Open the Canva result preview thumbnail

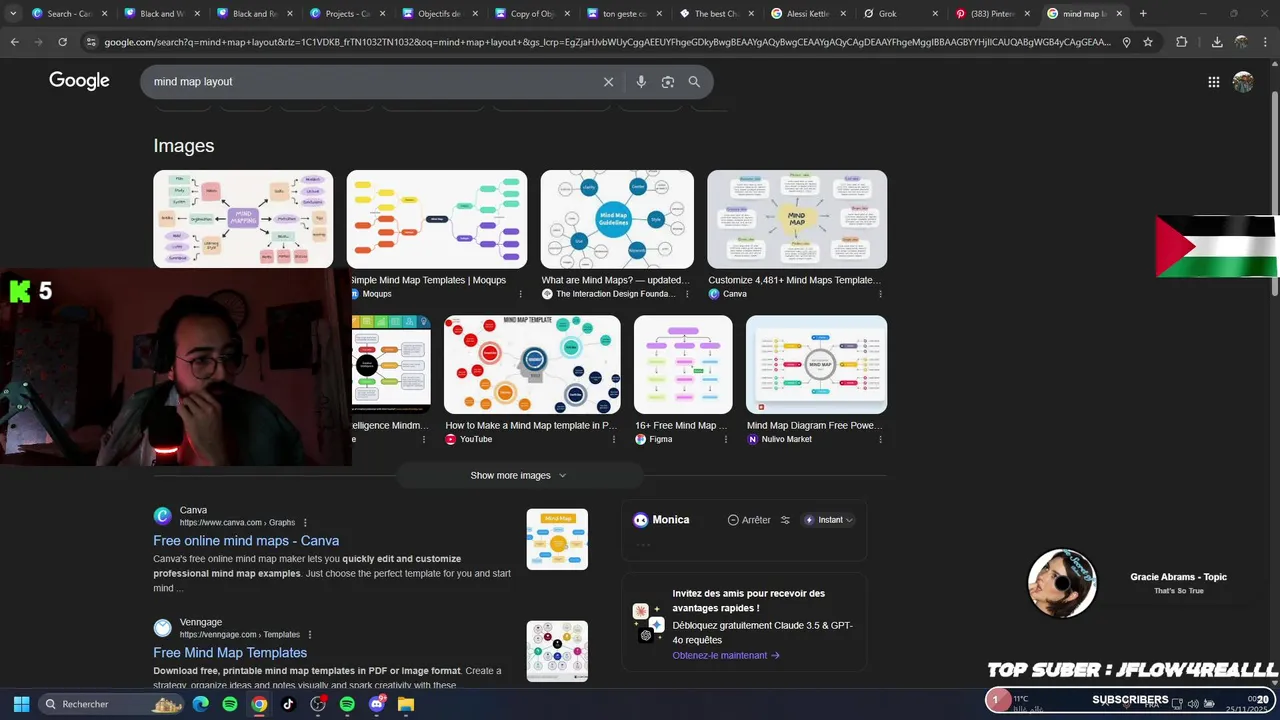557,539
